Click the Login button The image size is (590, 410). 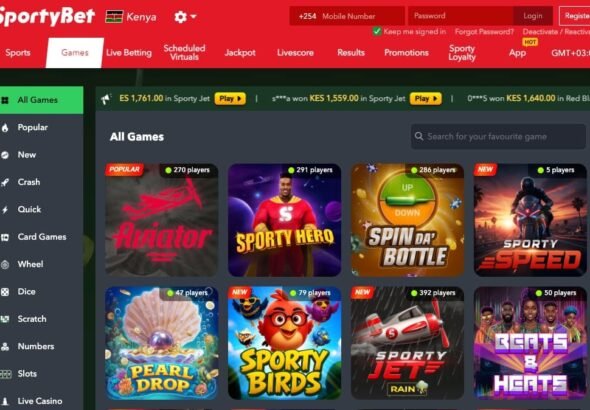click(x=533, y=16)
